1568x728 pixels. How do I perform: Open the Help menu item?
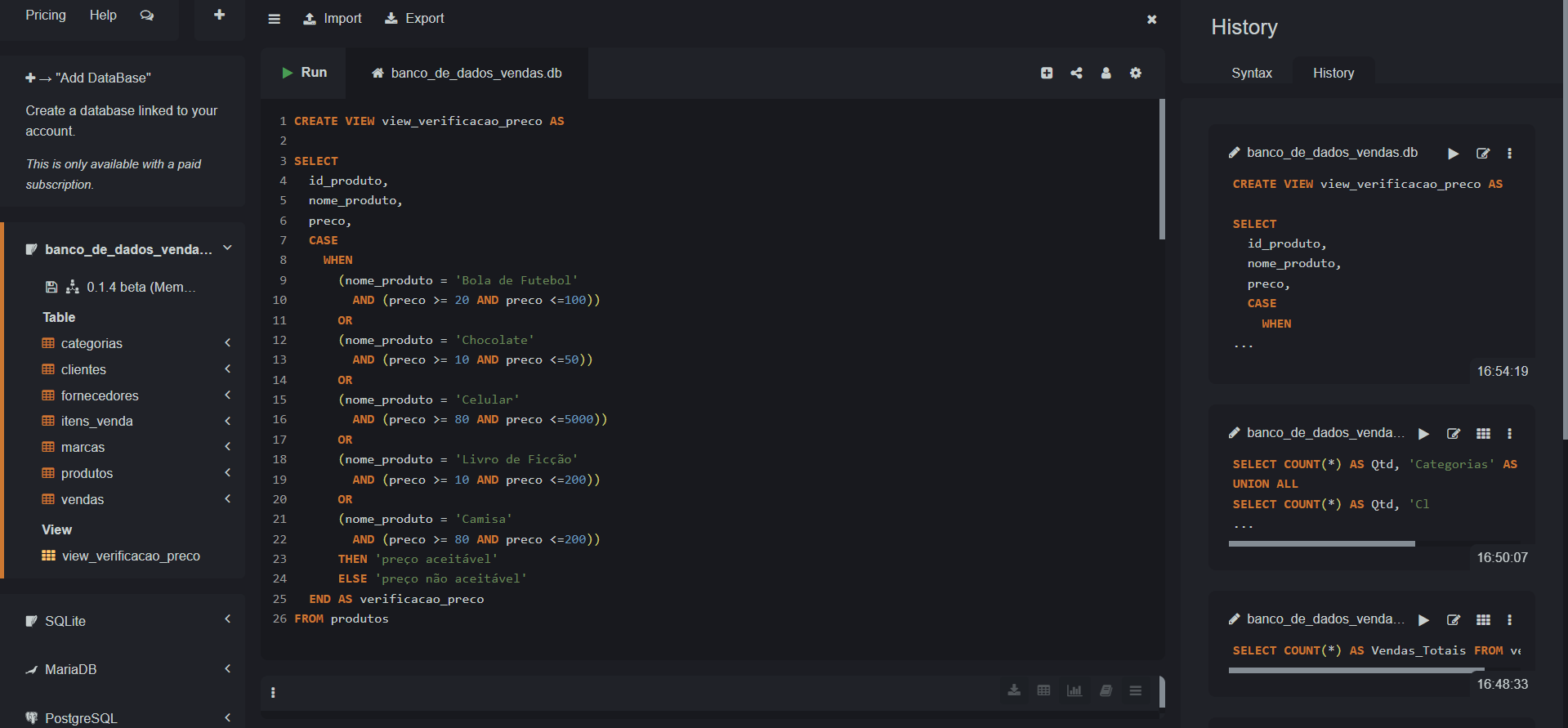click(x=103, y=16)
